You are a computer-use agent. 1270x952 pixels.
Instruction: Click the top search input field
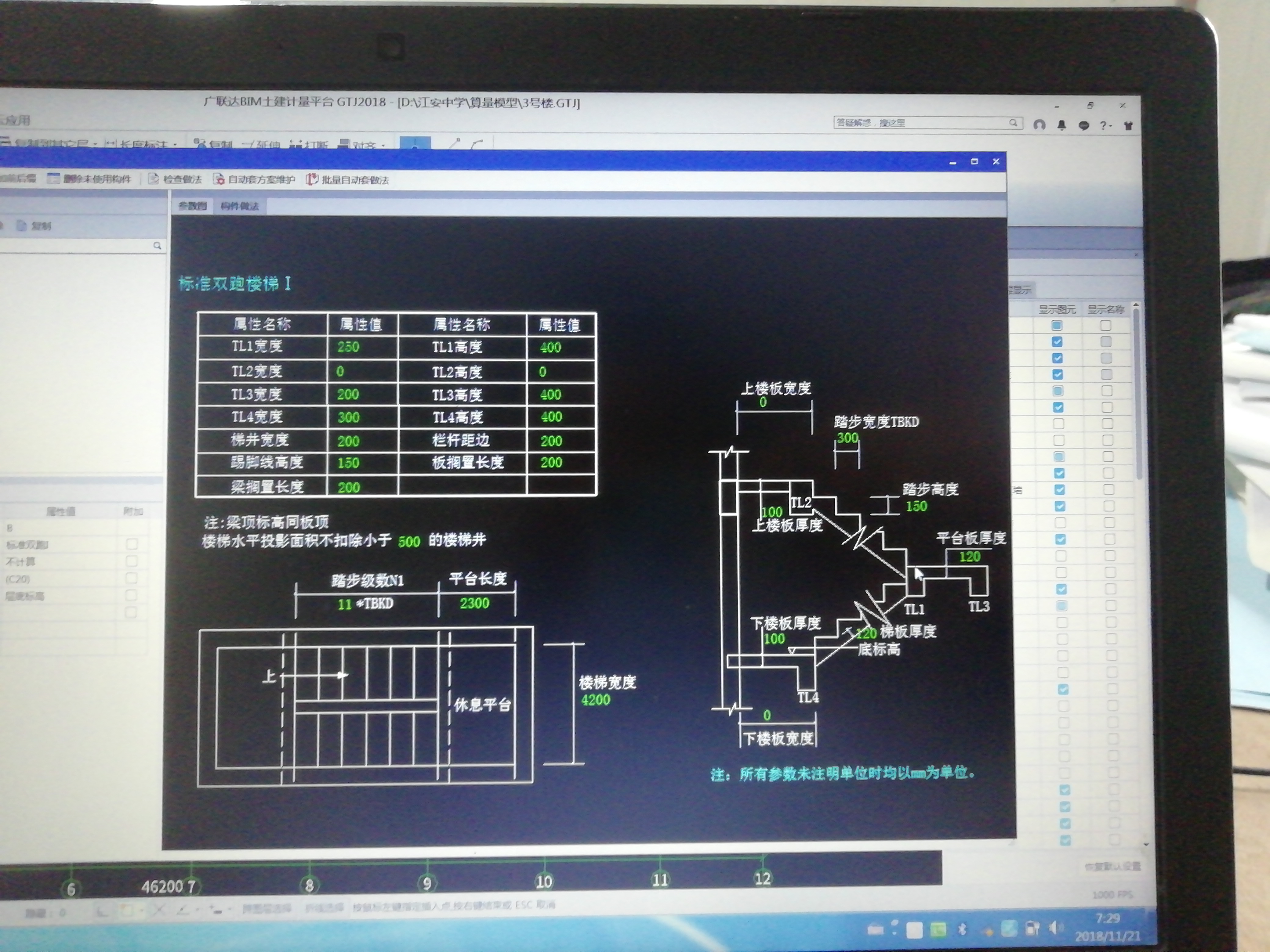coord(921,123)
